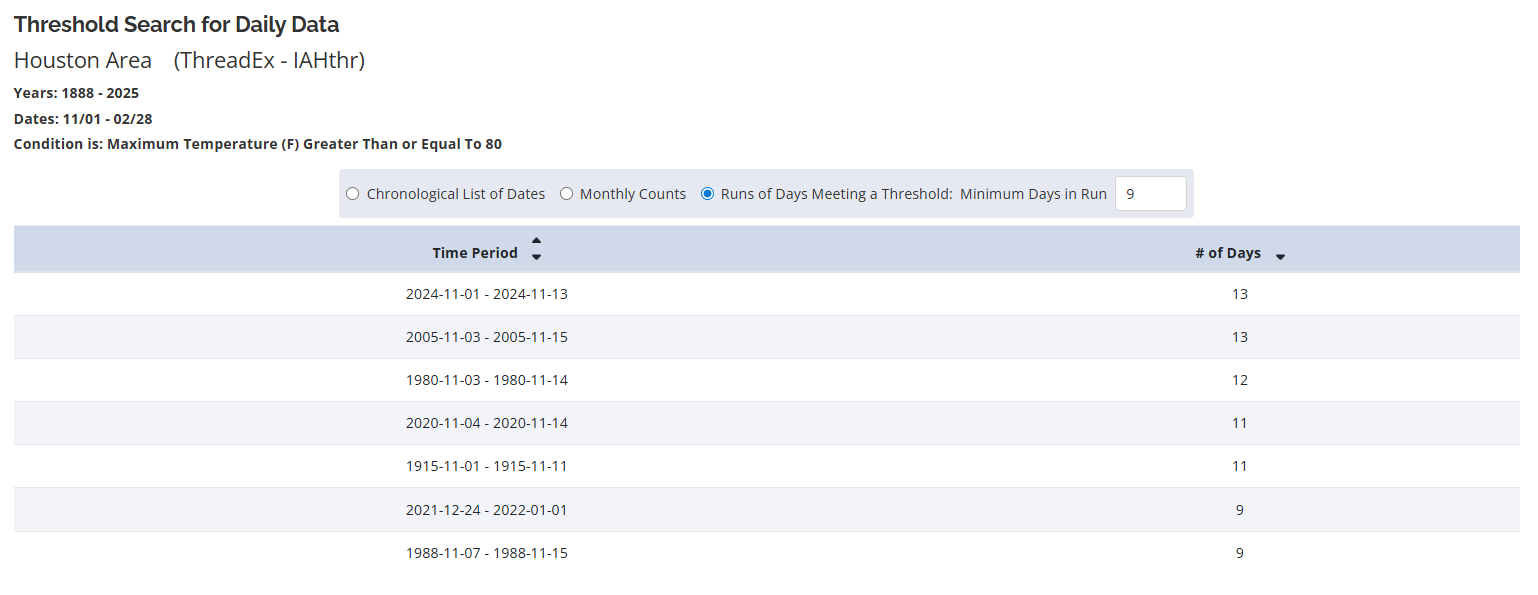Click the 1915-11-01 - 1915-11-11 time period

[486, 466]
